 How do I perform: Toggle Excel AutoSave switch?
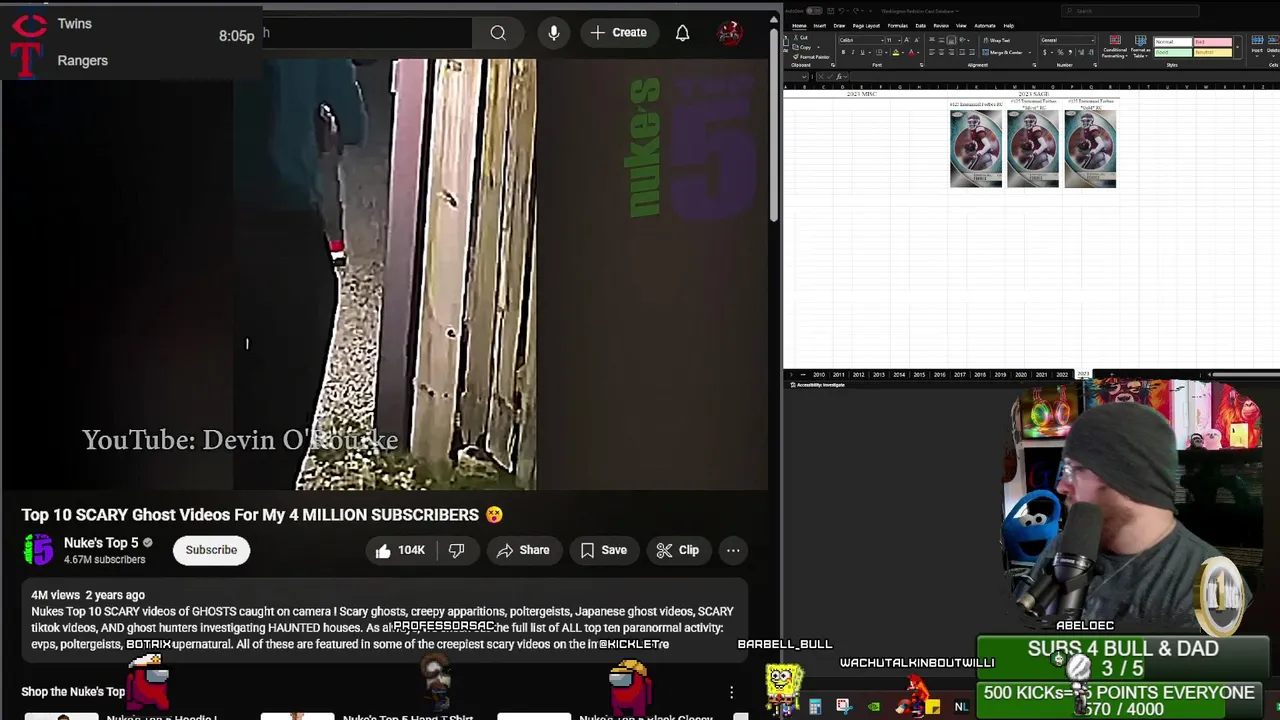(814, 11)
